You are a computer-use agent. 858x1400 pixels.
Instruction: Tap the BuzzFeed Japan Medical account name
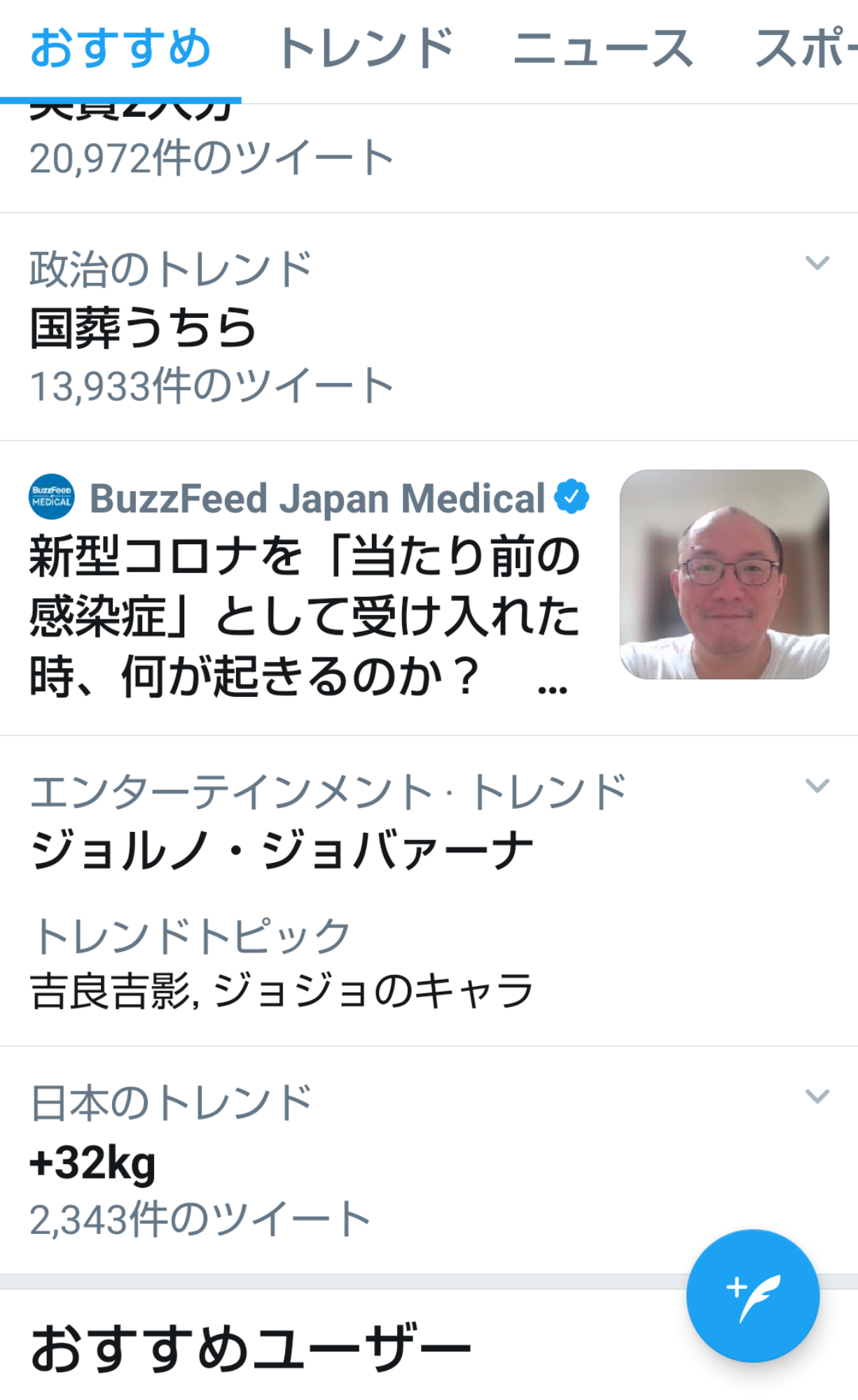(317, 498)
